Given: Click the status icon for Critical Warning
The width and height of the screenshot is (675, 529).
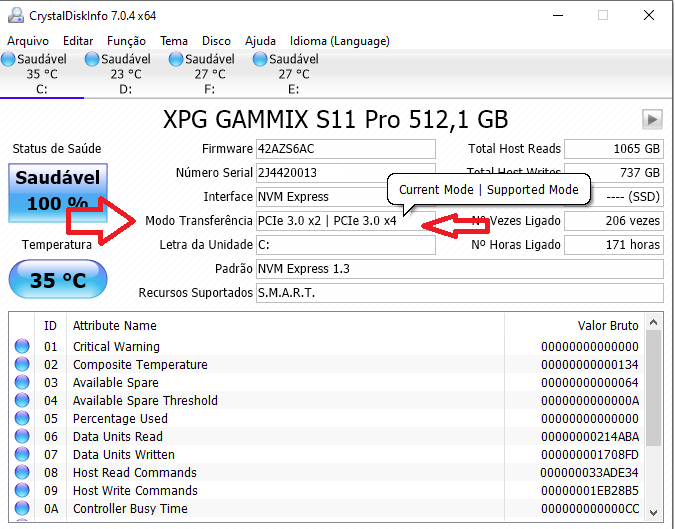Looking at the screenshot, I should pyautogui.click(x=22, y=346).
